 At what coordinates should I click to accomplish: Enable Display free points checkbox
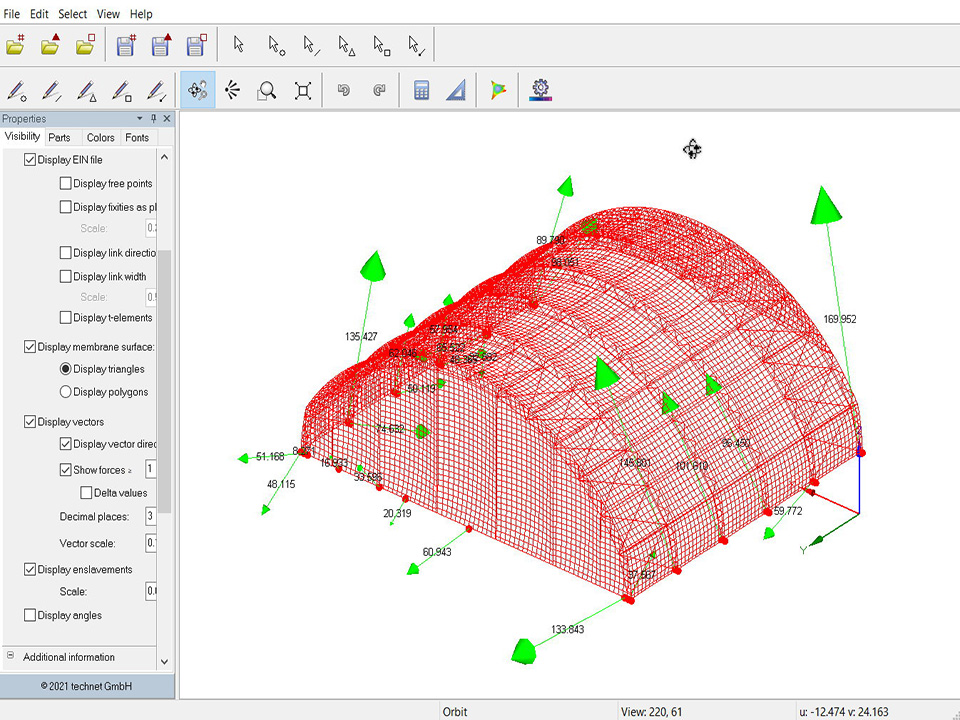coord(66,183)
